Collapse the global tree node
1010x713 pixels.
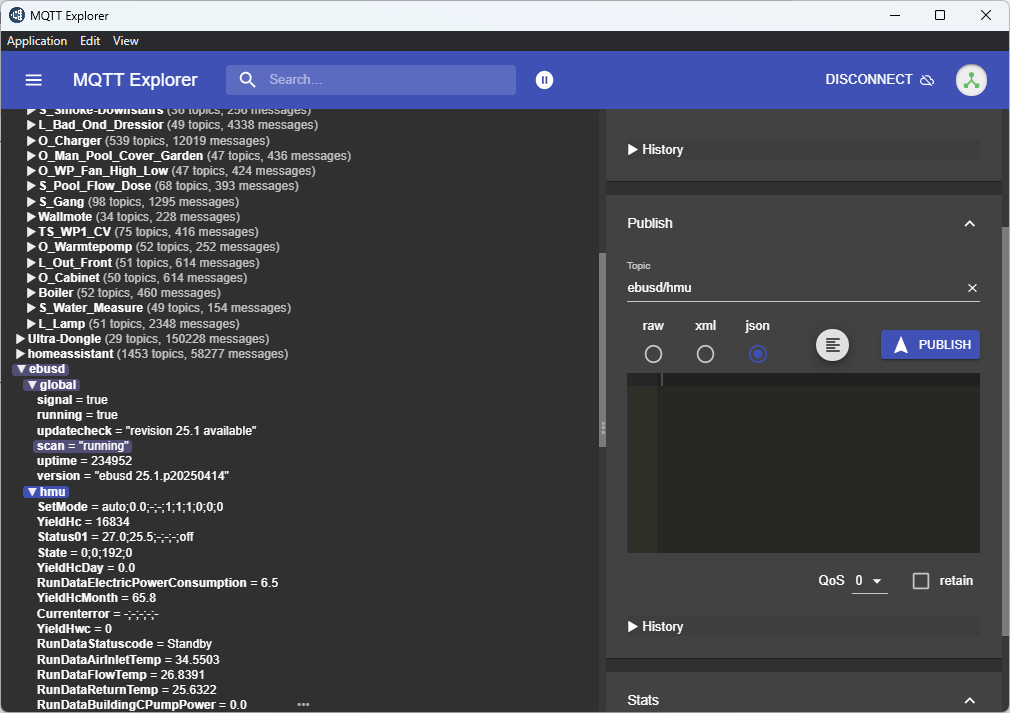click(32, 385)
